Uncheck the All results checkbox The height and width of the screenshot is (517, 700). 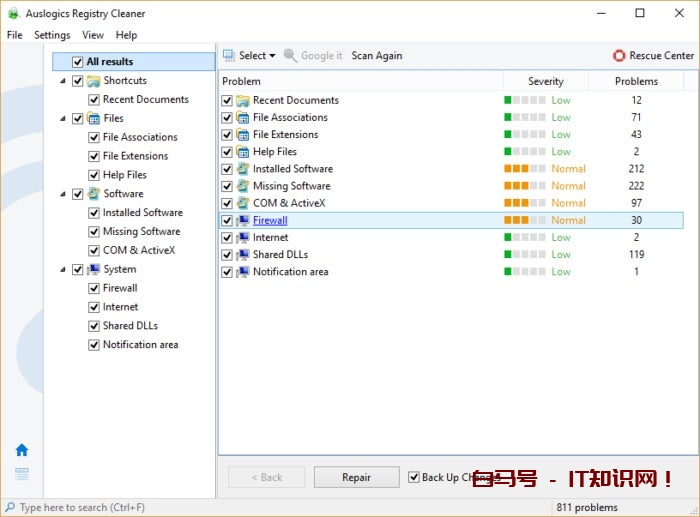point(78,62)
